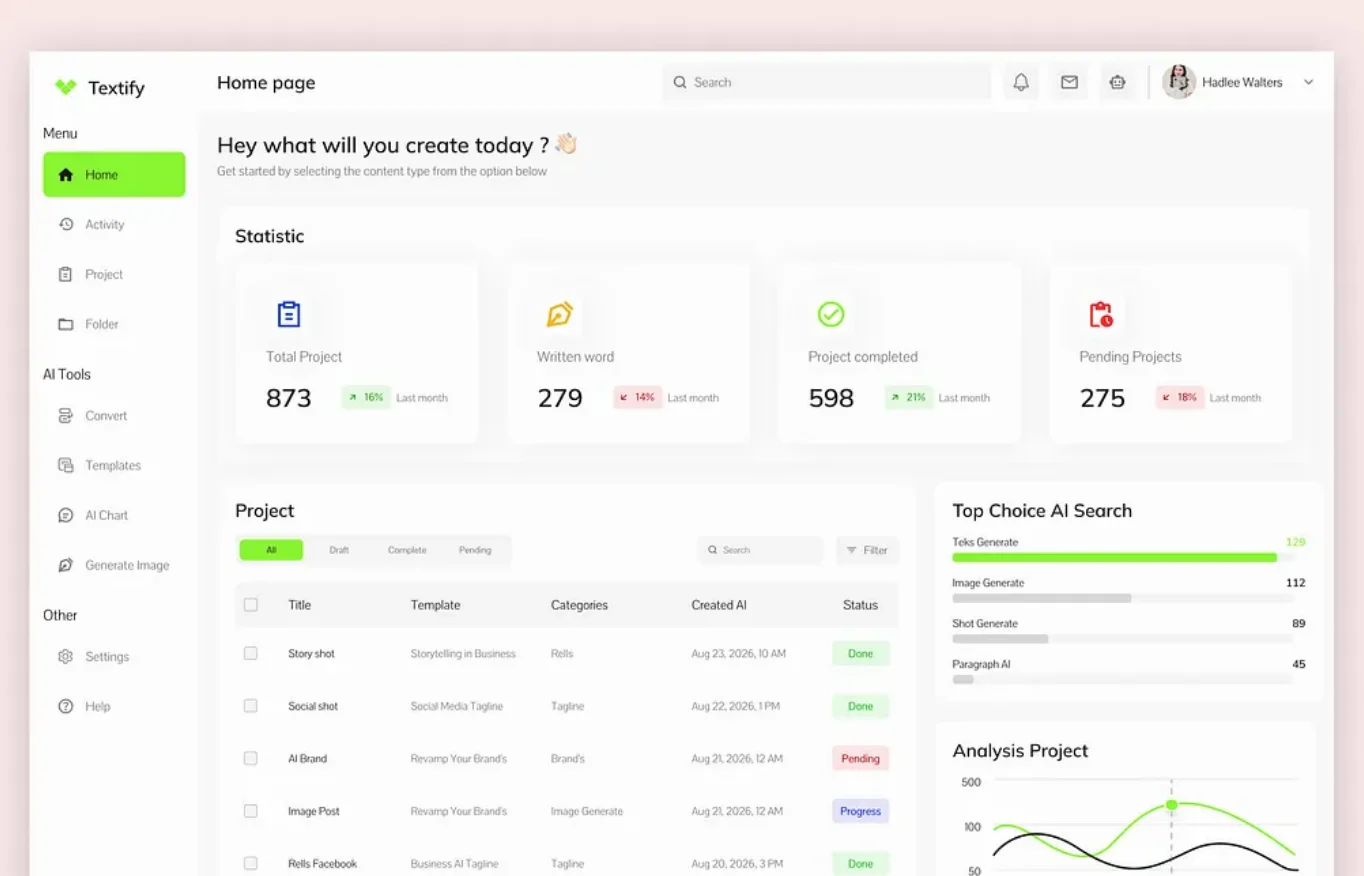Click the 'Aug 22, 2026, 1 PM' date cell
Viewport: 1364px width, 876px height.
(736, 706)
